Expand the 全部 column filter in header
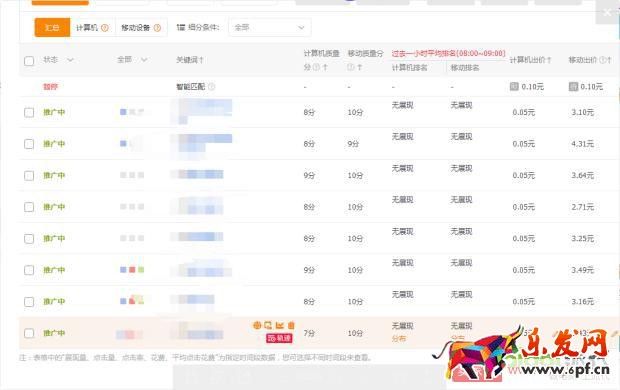The width and height of the screenshot is (620, 390). [x=144, y=60]
